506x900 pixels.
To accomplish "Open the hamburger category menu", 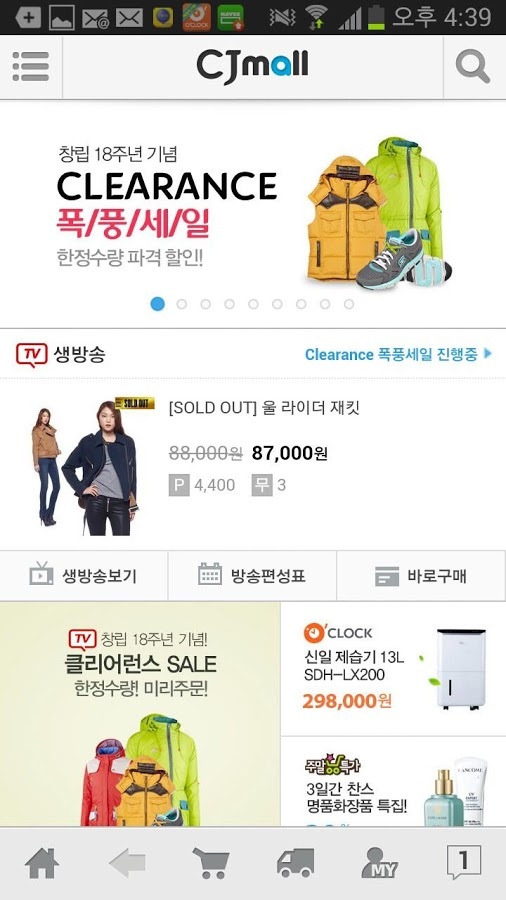I will coord(30,67).
